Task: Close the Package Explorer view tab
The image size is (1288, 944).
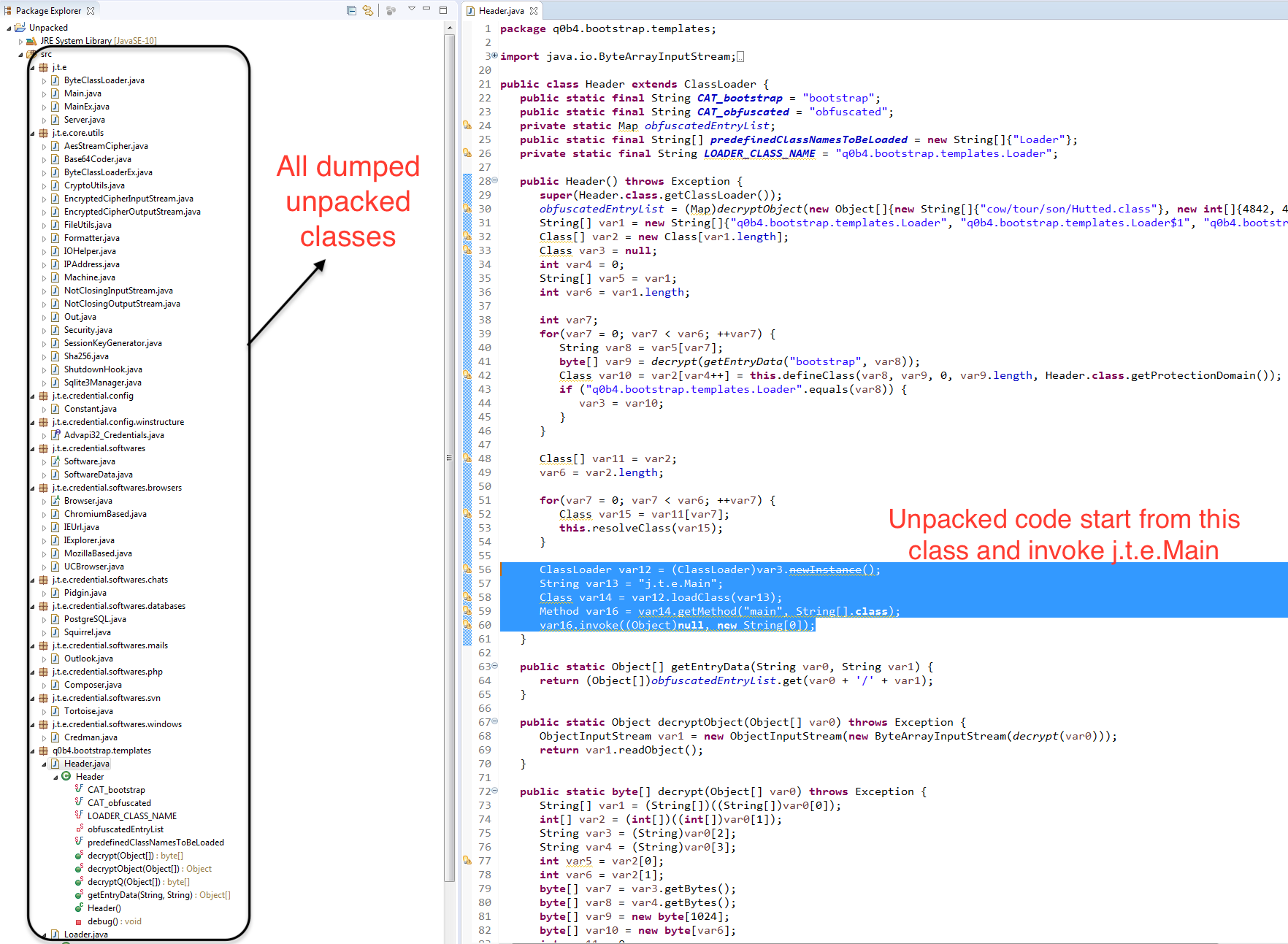Action: click(91, 11)
